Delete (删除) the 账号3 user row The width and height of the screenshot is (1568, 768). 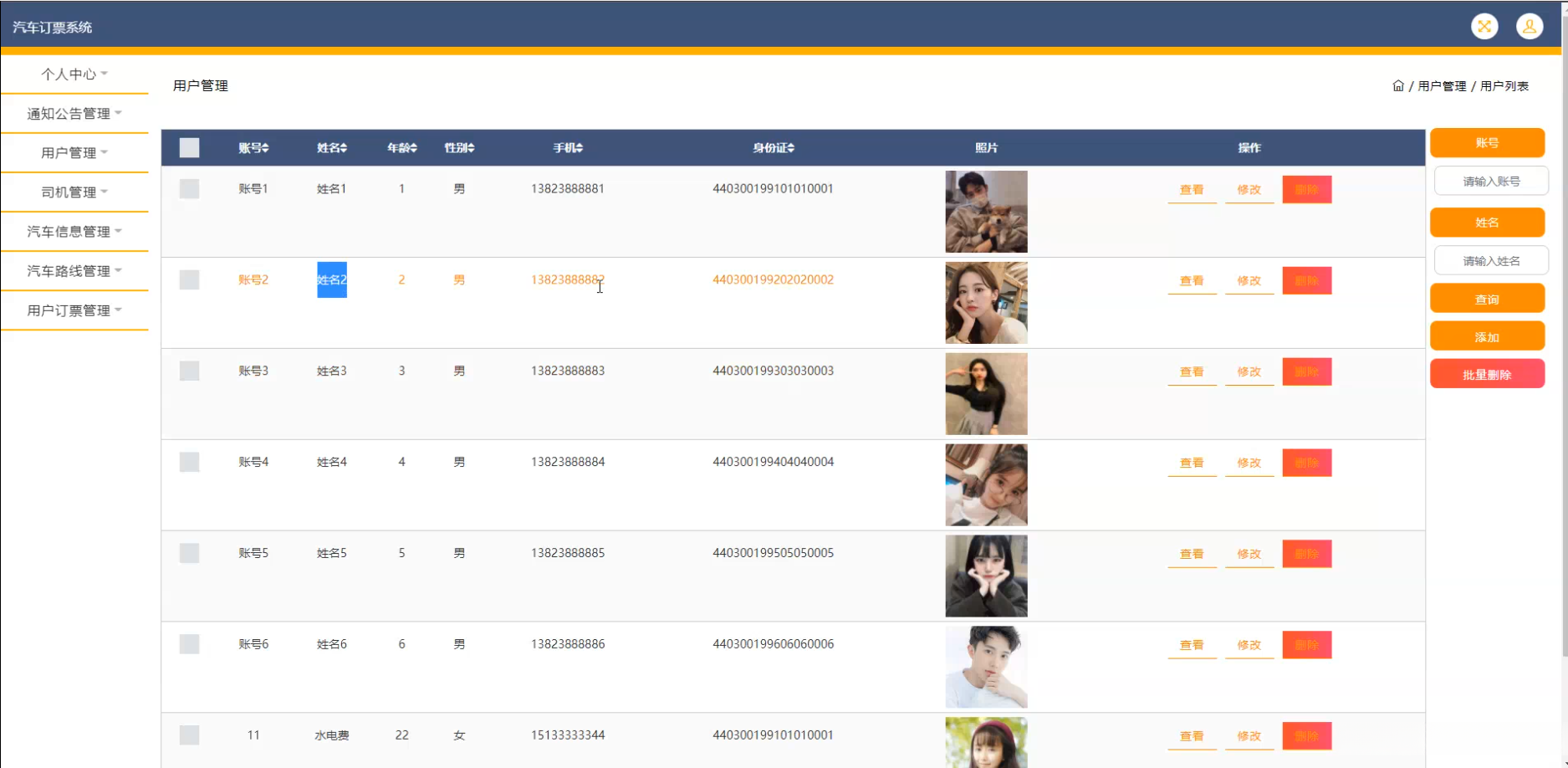pos(1307,372)
